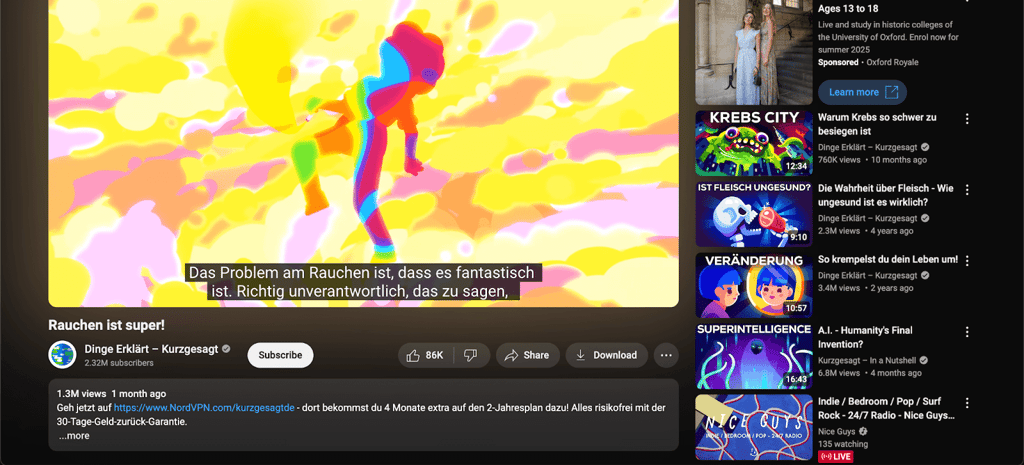Click the red LIVE badge

[x=835, y=456]
